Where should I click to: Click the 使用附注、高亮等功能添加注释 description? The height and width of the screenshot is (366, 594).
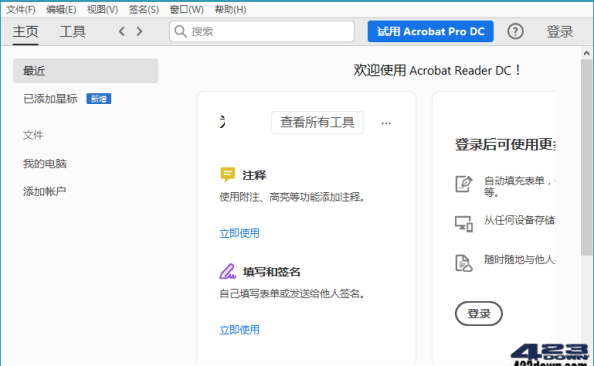tap(292, 197)
